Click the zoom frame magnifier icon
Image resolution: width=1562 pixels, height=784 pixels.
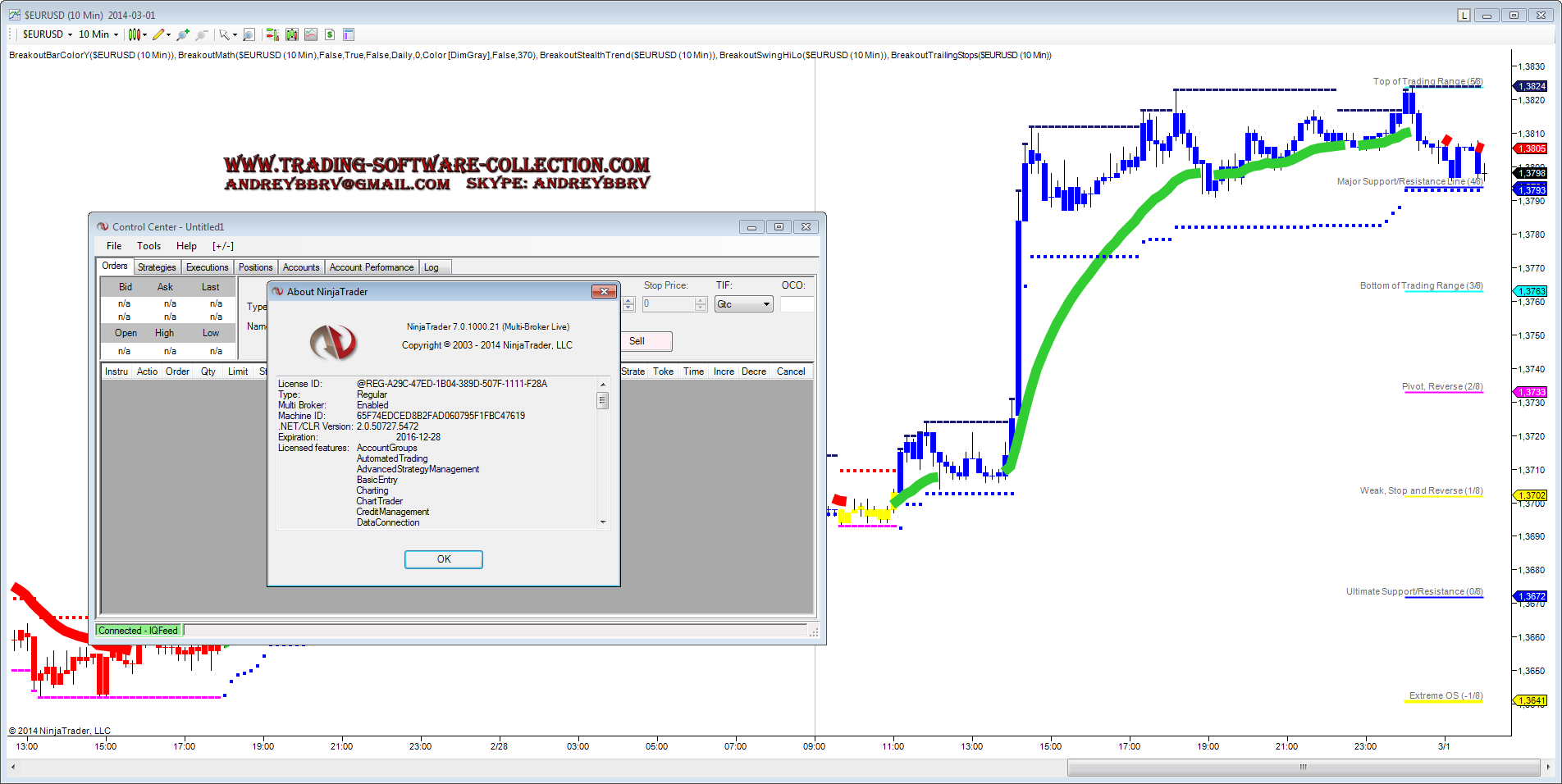(249, 34)
